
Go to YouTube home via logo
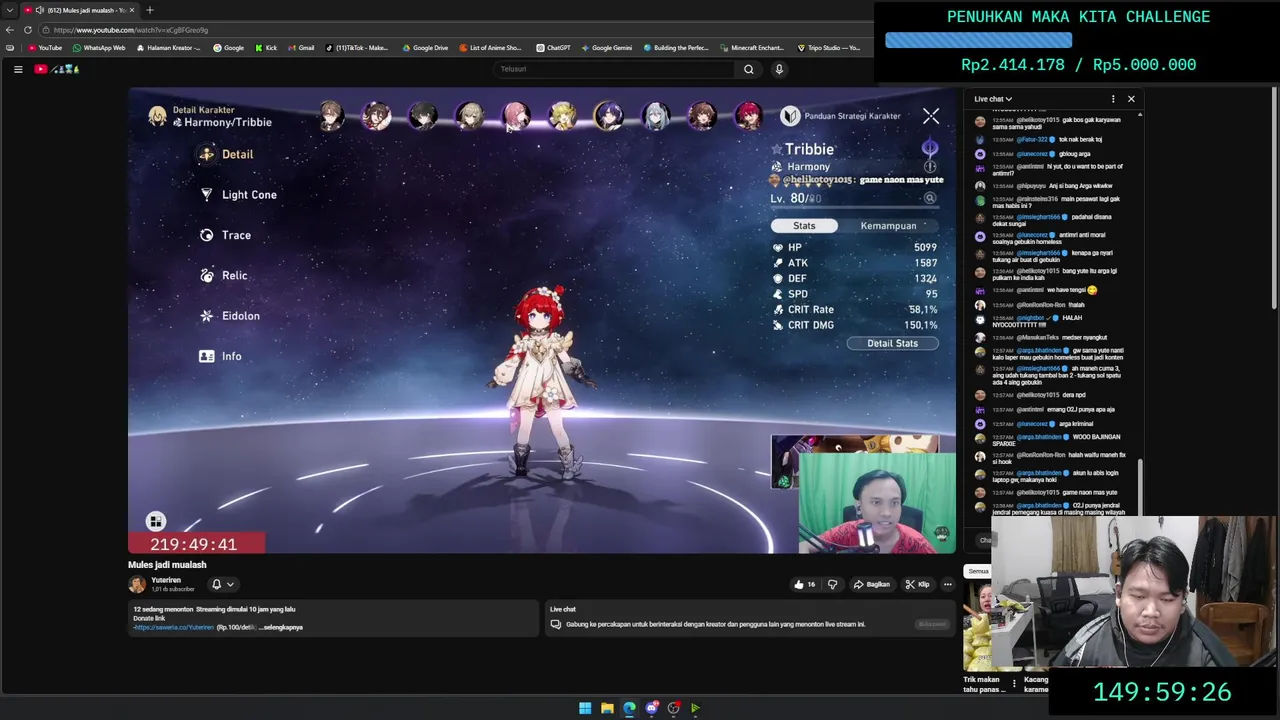coord(56,69)
